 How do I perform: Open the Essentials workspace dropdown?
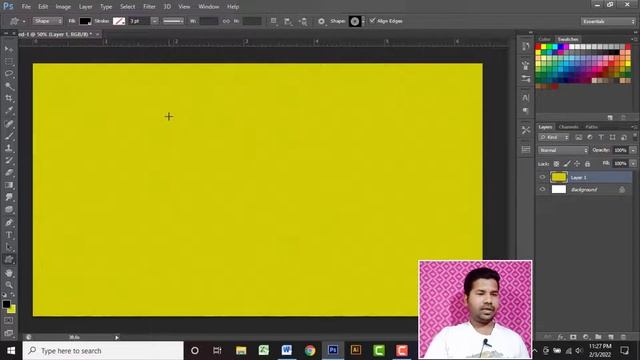point(608,21)
